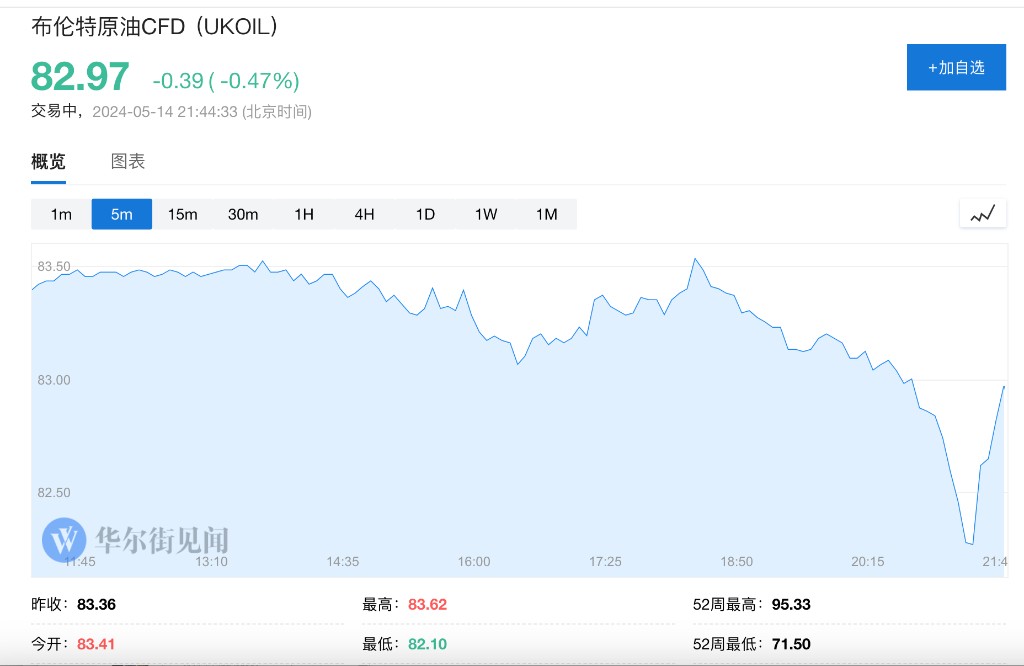Click the chart style line icon
The height and width of the screenshot is (666, 1024).
click(982, 213)
